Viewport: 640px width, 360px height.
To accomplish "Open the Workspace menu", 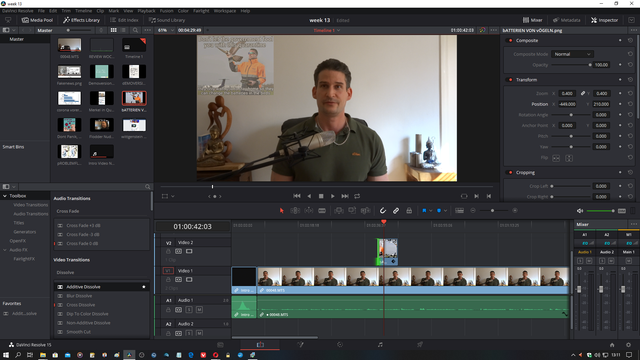I will coord(225,11).
